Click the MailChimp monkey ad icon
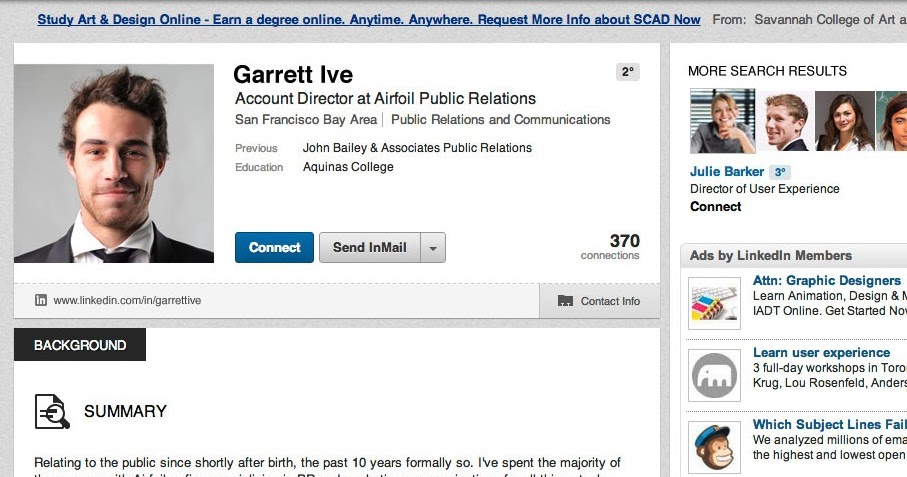 coord(714,447)
